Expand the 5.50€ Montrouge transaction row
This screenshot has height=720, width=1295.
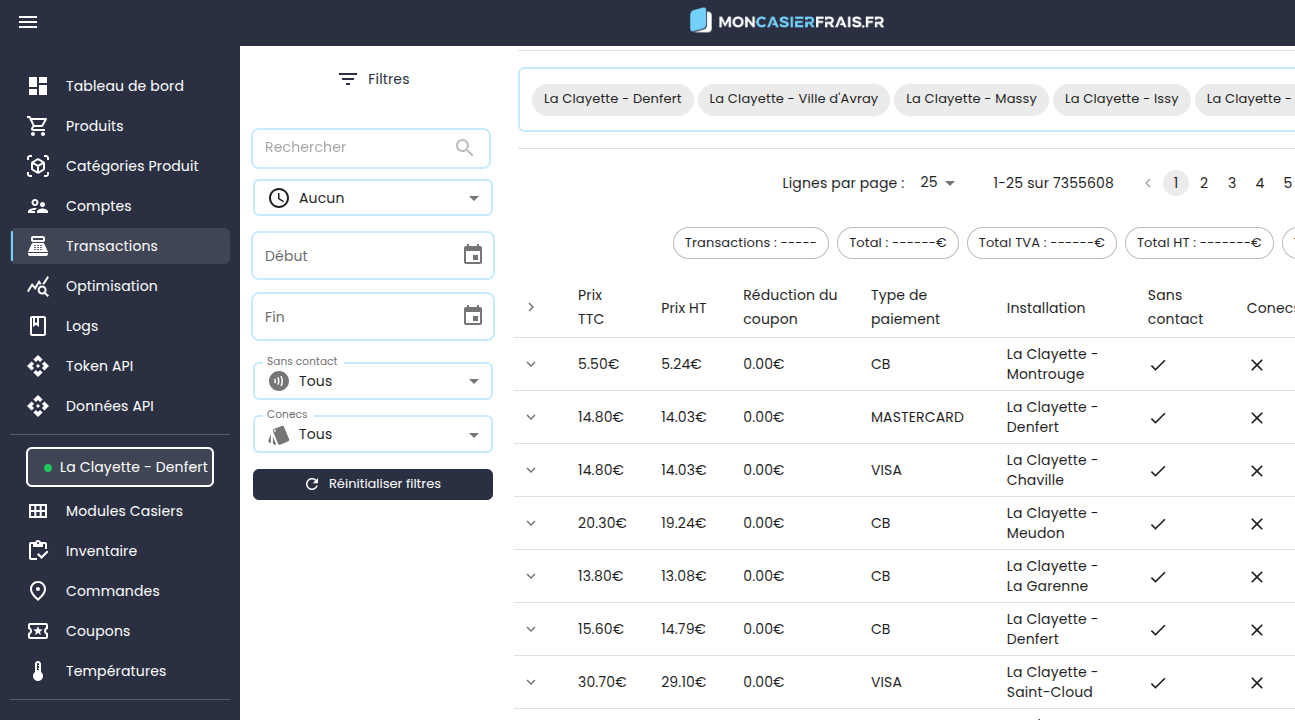click(x=531, y=365)
